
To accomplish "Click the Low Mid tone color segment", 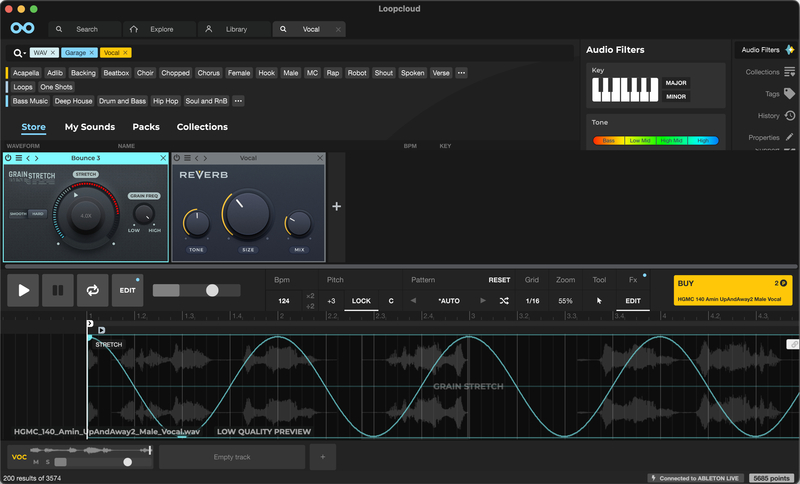I will pyautogui.click(x=640, y=141).
